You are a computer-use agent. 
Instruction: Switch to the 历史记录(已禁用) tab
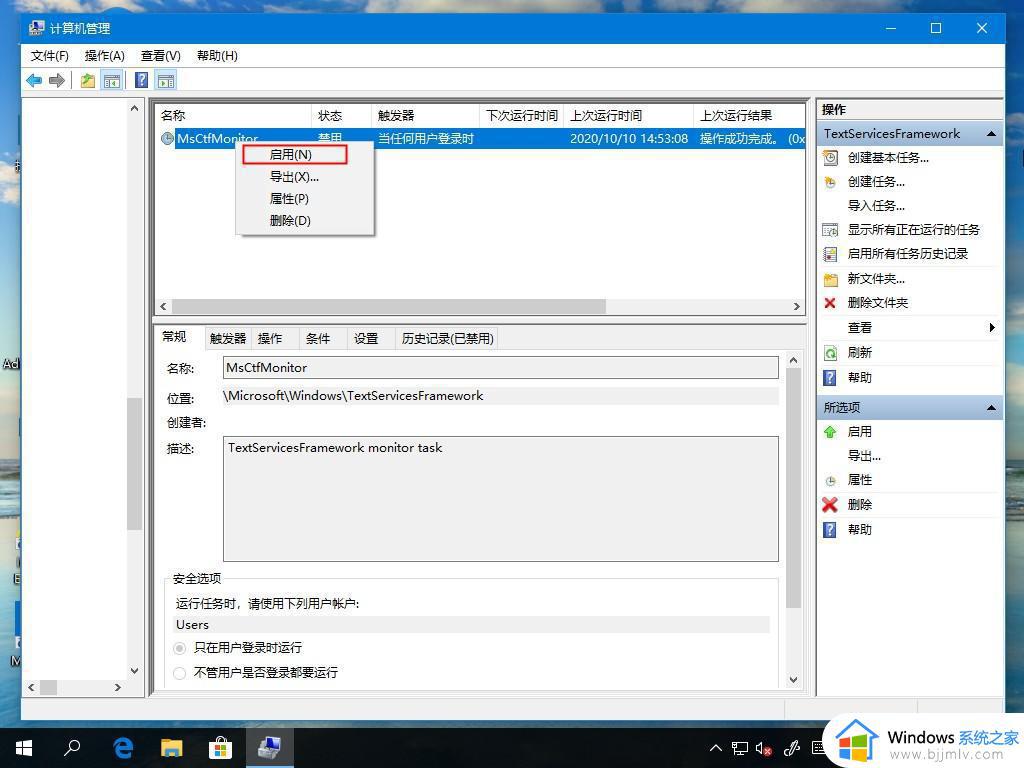448,338
